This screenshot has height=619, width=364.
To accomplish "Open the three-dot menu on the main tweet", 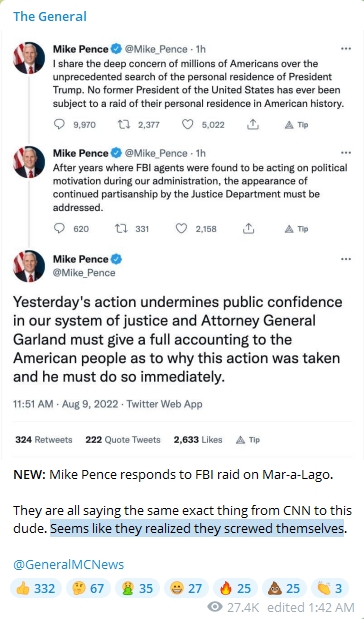I will coord(346,259).
